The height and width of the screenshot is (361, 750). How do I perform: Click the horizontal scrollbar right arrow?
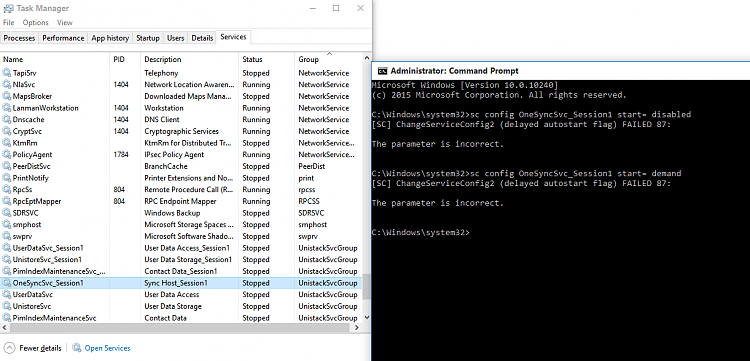tap(357, 328)
